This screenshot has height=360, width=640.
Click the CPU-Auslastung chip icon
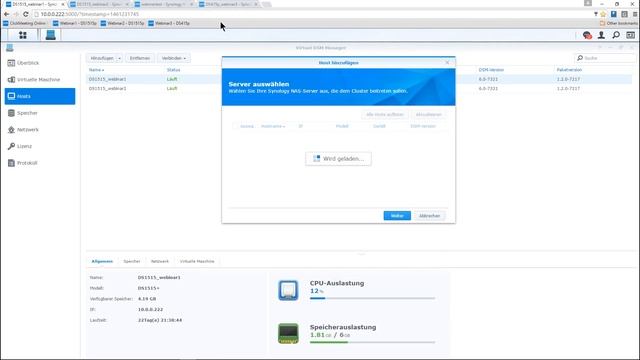coord(288,290)
